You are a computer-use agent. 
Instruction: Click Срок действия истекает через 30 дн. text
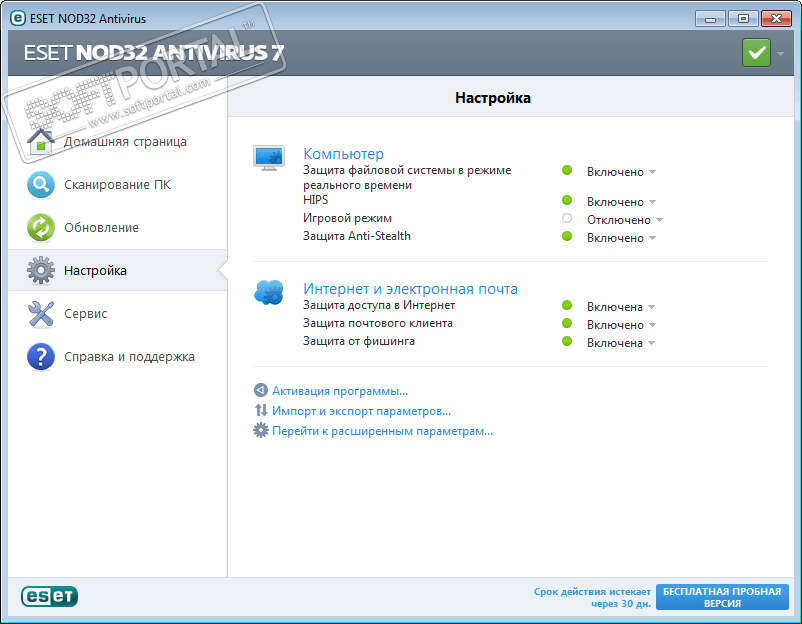pyautogui.click(x=592, y=597)
